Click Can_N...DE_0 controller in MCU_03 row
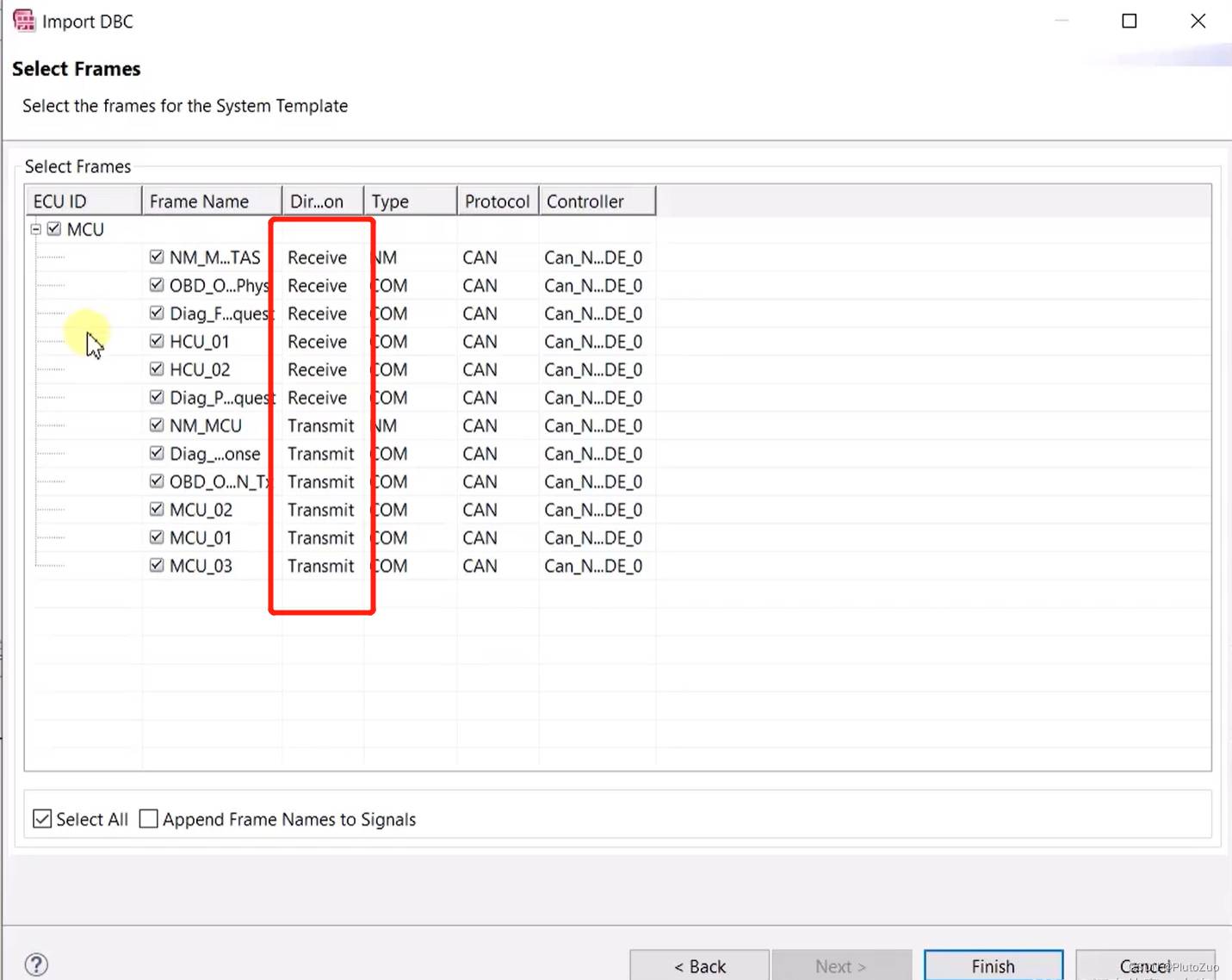The height and width of the screenshot is (980, 1232). (x=593, y=566)
